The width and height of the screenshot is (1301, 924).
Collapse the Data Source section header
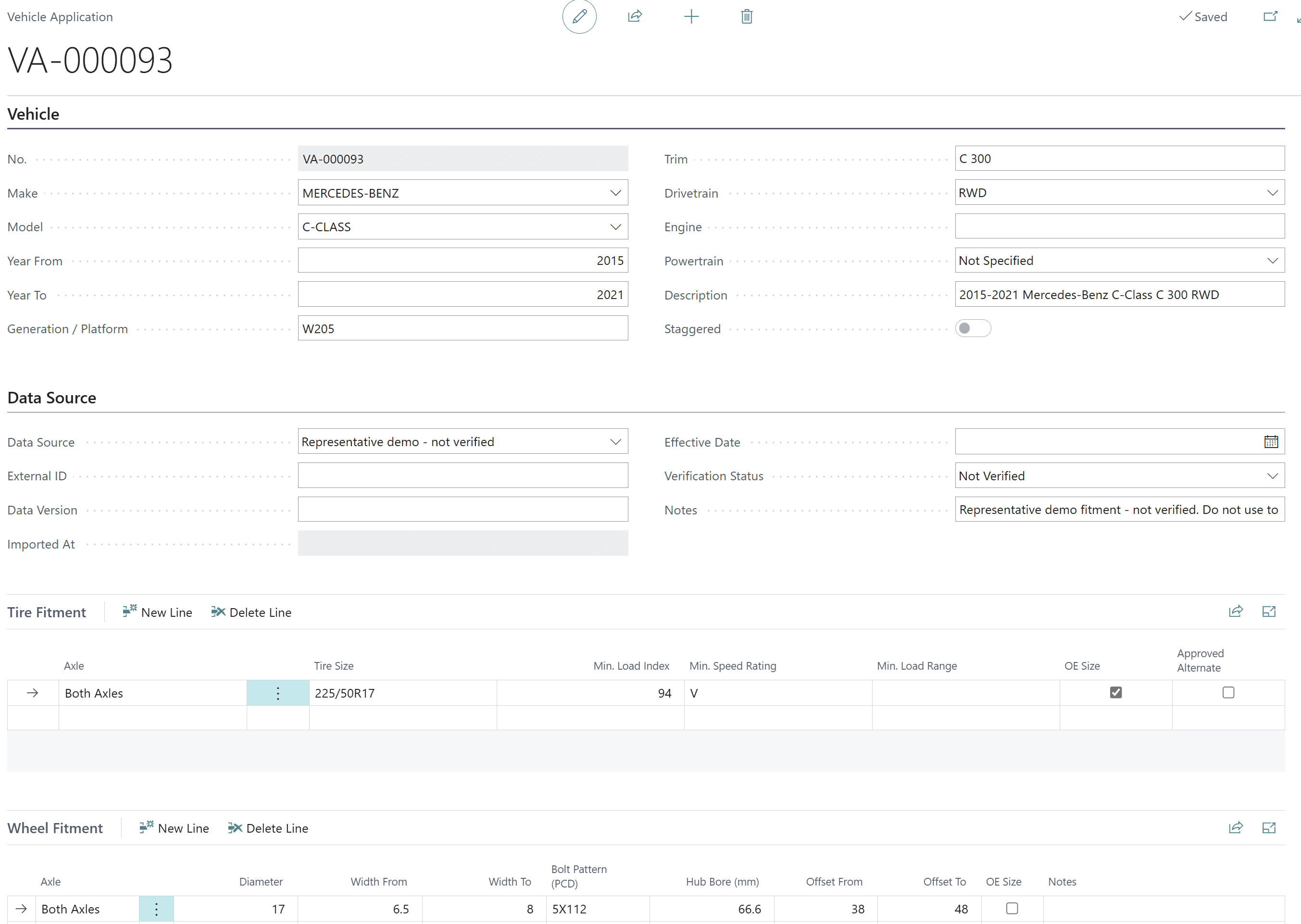52,398
